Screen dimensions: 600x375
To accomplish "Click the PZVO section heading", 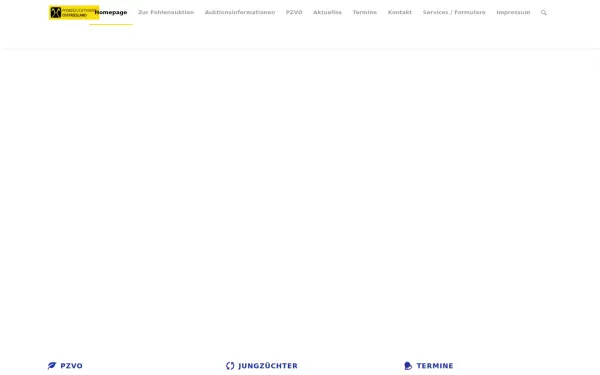I will coord(72,366).
